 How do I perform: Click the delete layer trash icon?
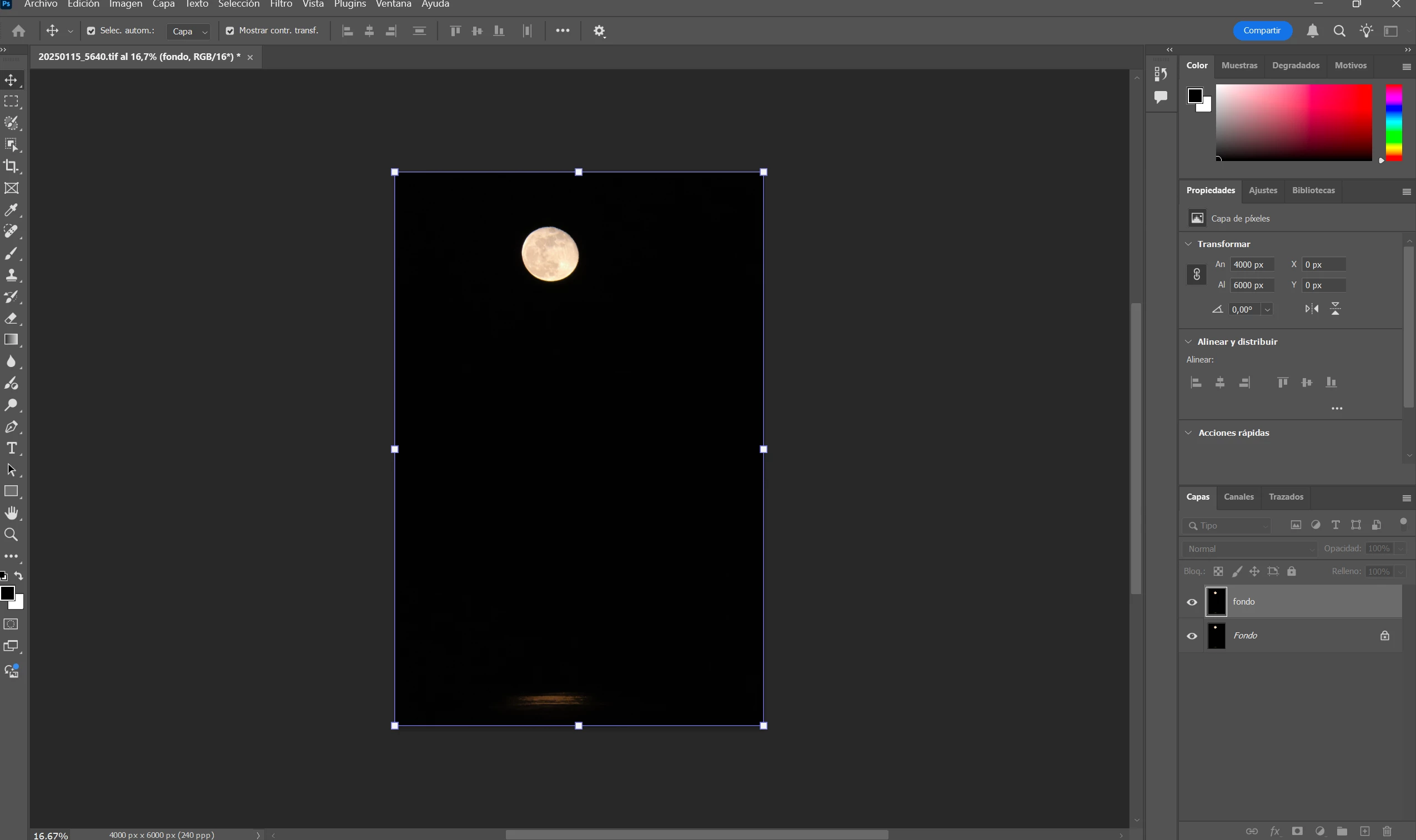point(1387,831)
